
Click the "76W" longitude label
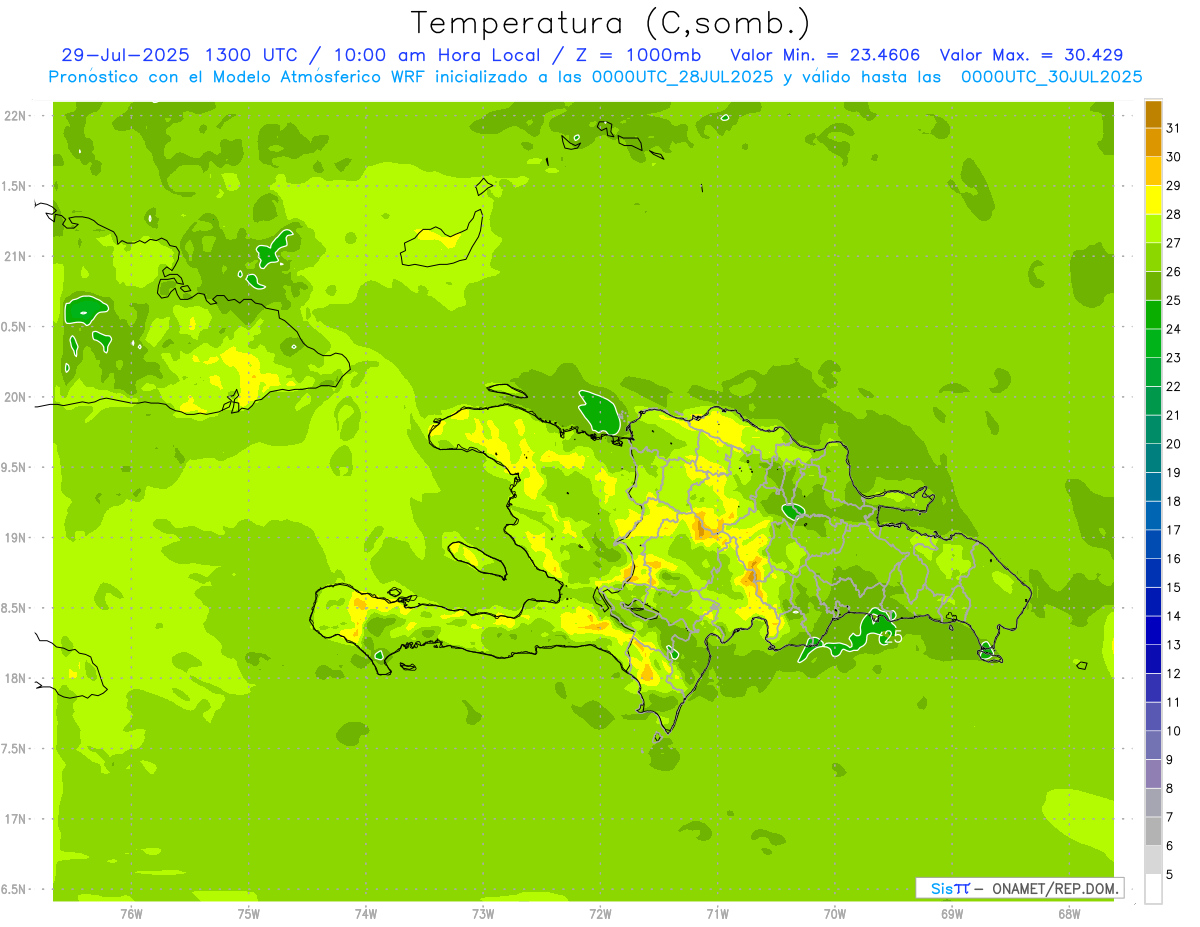pos(131,914)
